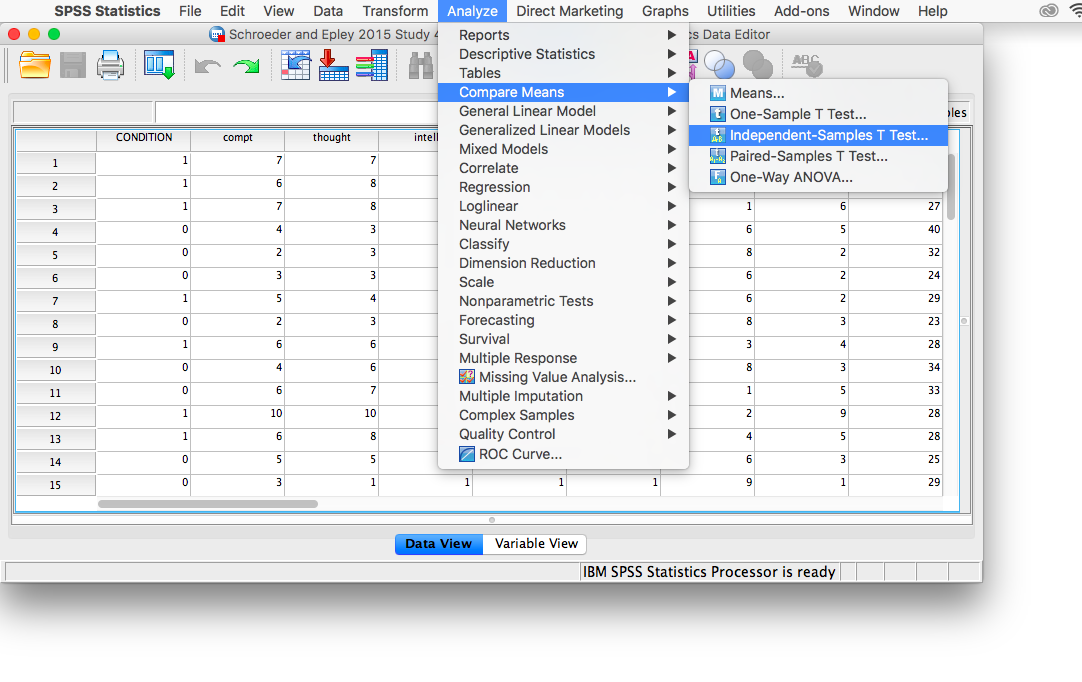Viewport: 1082px width, 682px height.
Task: Choose One-Sample T Test... from the submenu
Action: pyautogui.click(x=818, y=114)
